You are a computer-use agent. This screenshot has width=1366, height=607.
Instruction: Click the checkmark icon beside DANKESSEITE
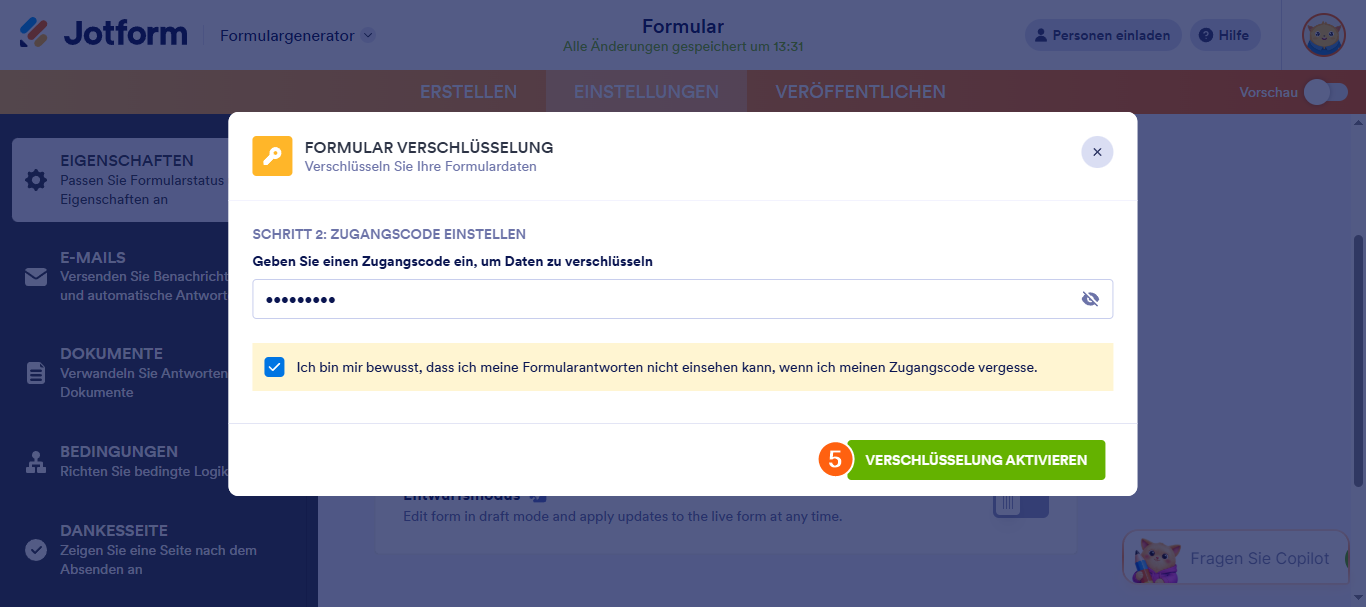(x=36, y=550)
